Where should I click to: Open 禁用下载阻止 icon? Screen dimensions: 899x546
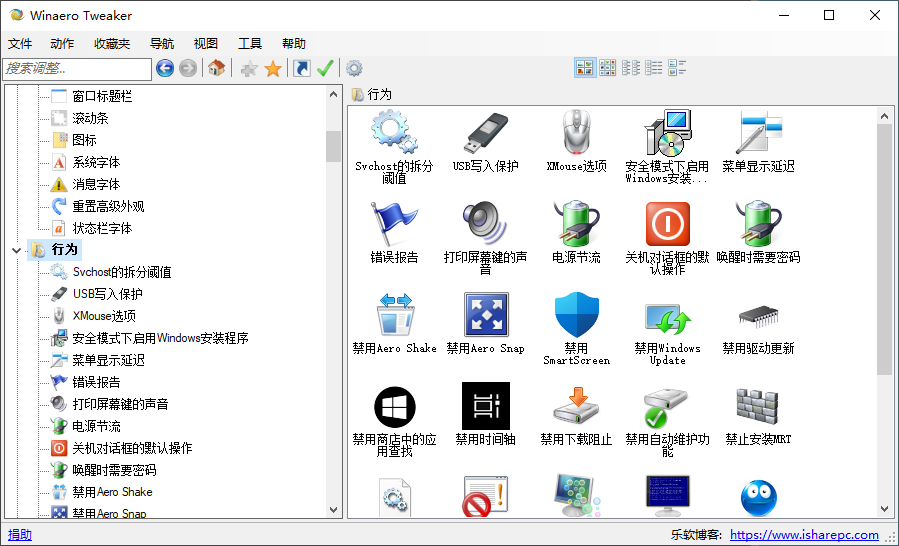pyautogui.click(x=576, y=406)
